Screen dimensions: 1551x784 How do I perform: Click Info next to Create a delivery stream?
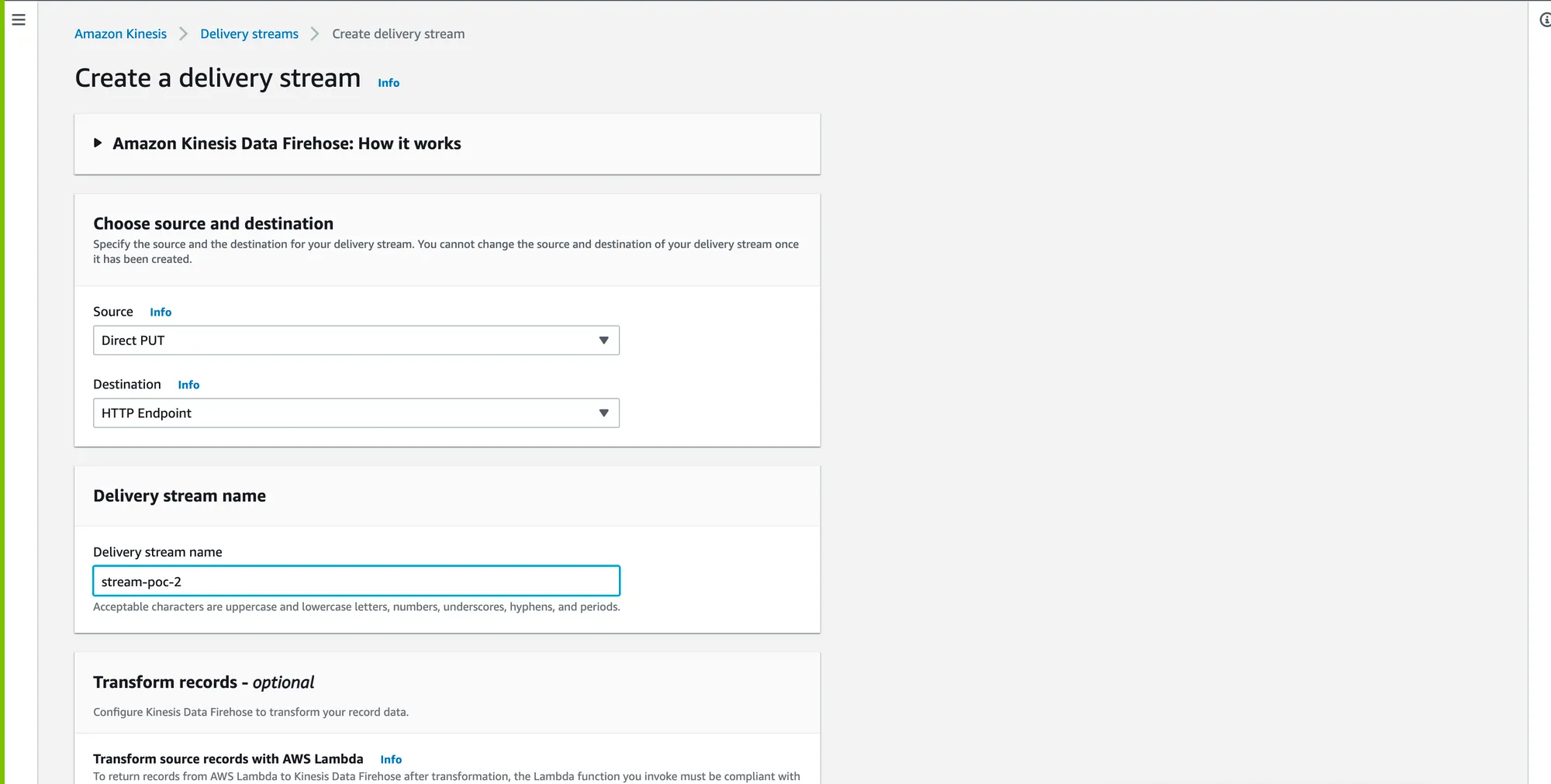[389, 83]
